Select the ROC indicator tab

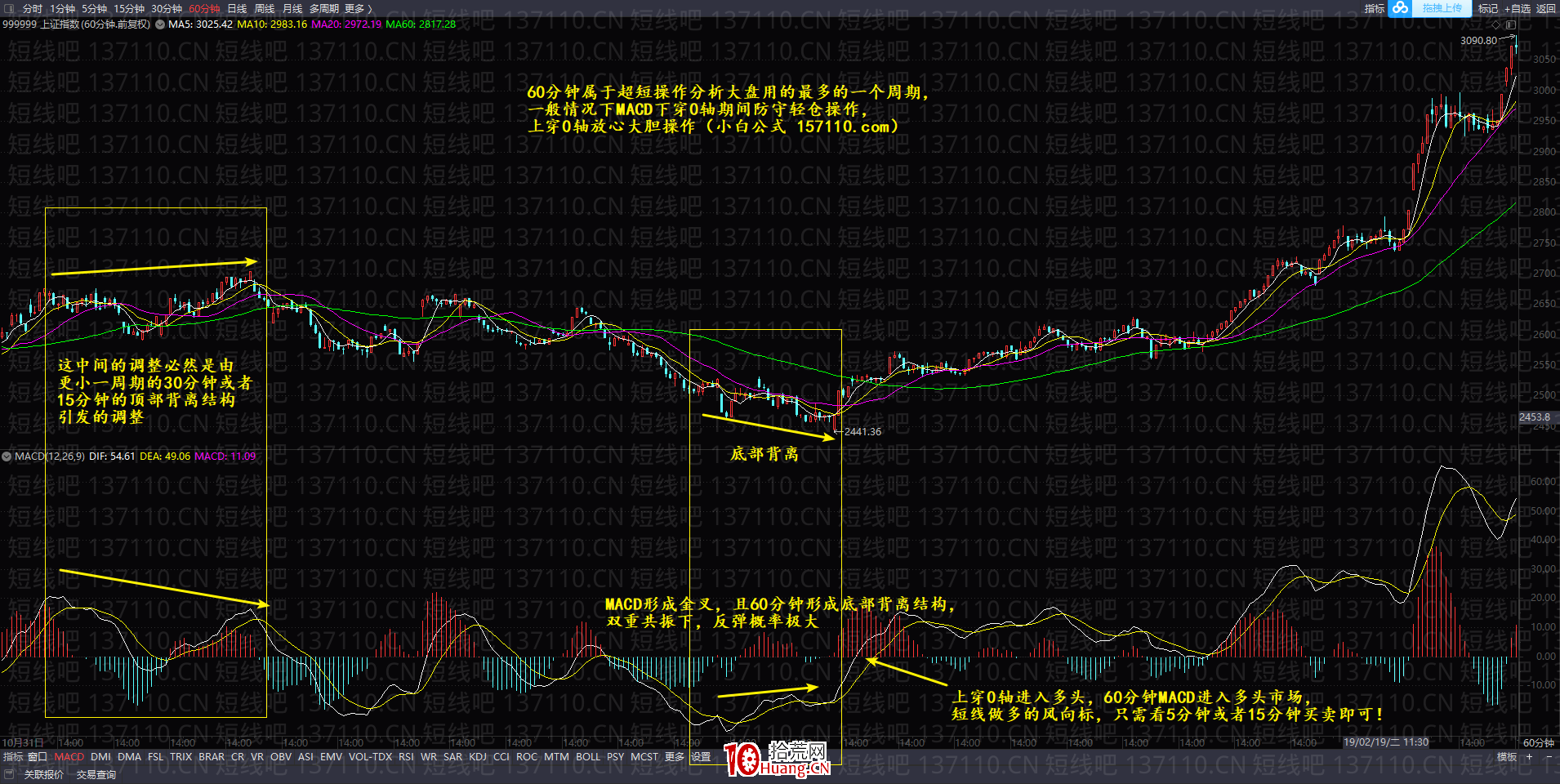[527, 757]
